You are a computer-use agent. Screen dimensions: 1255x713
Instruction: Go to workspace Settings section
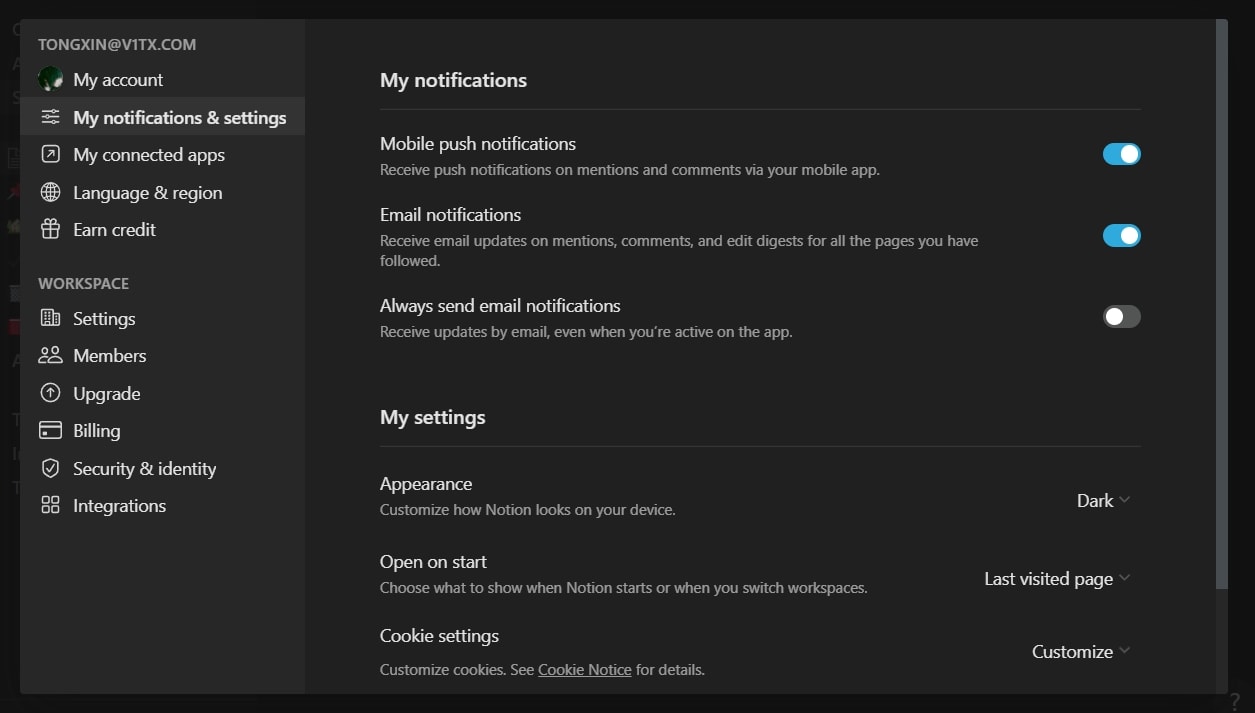tap(104, 318)
